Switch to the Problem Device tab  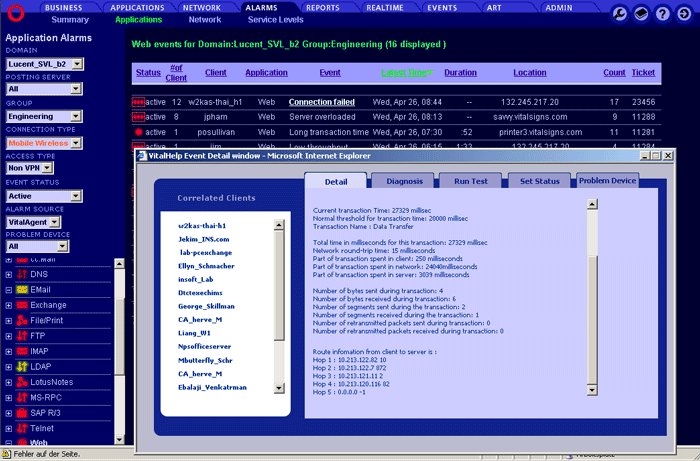(x=607, y=181)
